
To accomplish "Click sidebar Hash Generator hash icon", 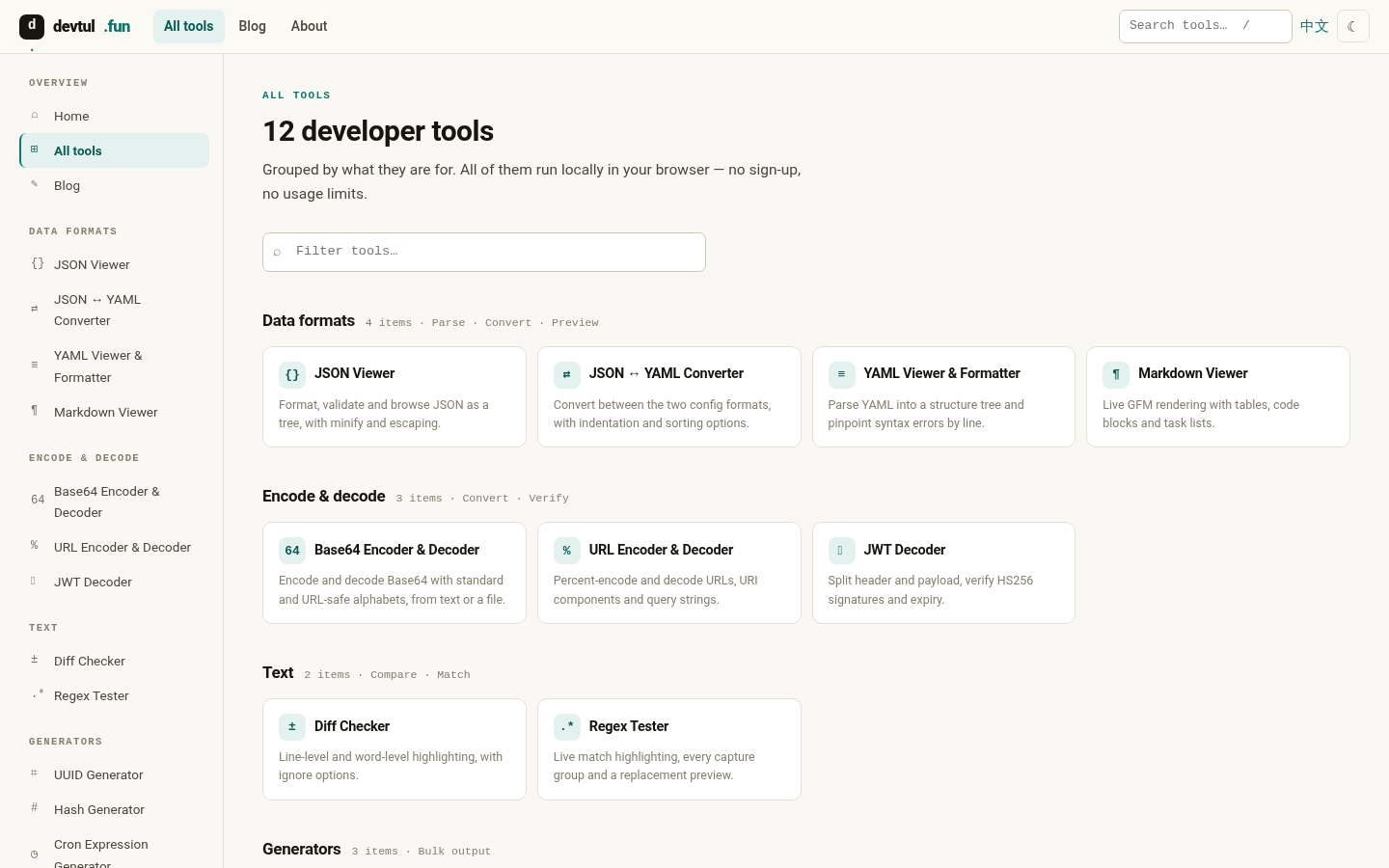I will click(35, 808).
